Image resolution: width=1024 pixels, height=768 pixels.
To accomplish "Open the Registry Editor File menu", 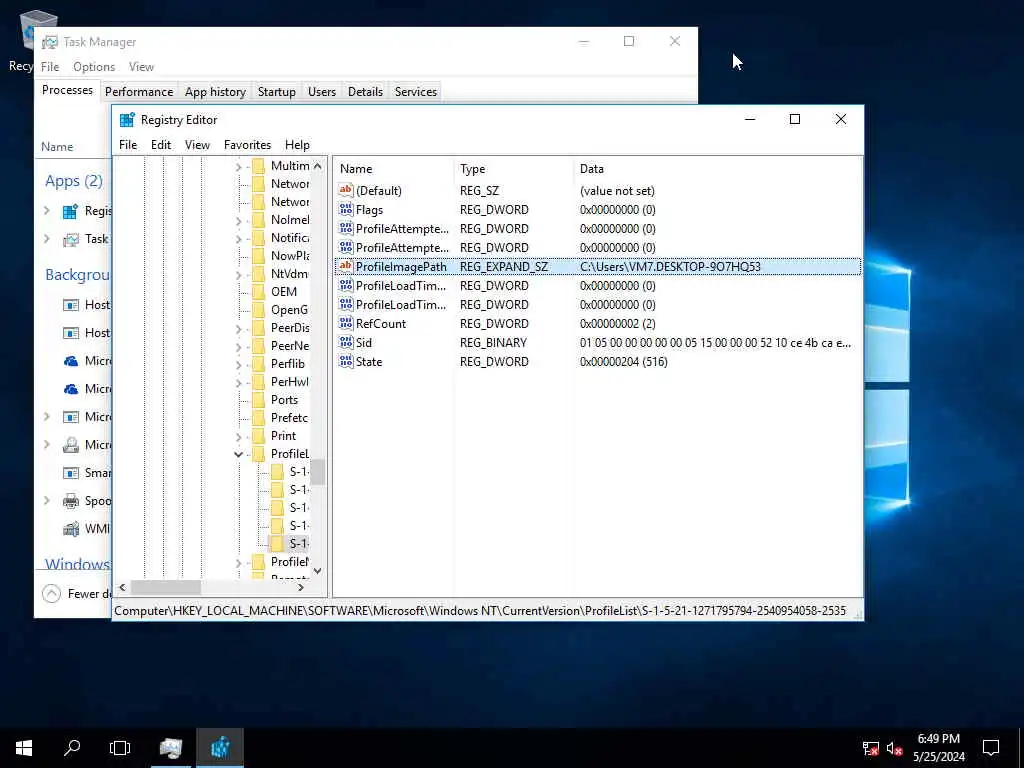I will 128,145.
